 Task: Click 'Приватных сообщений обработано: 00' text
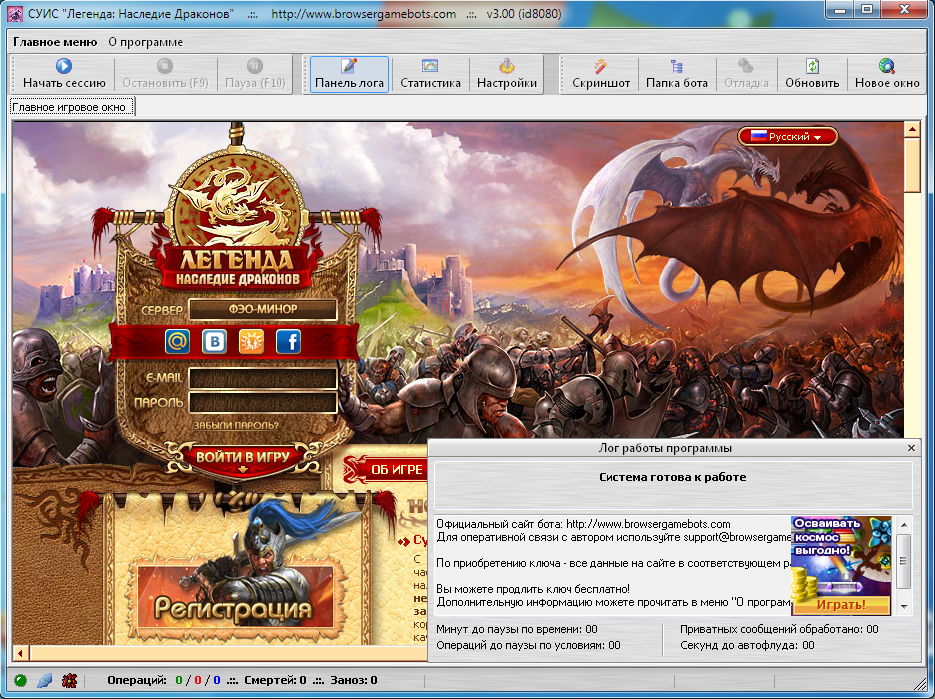pyautogui.click(x=779, y=629)
